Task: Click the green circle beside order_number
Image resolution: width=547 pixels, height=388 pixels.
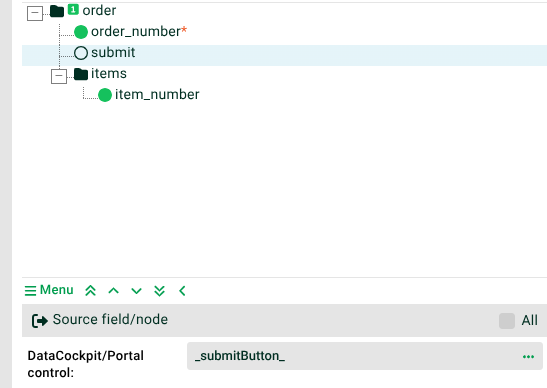Action: (81, 32)
